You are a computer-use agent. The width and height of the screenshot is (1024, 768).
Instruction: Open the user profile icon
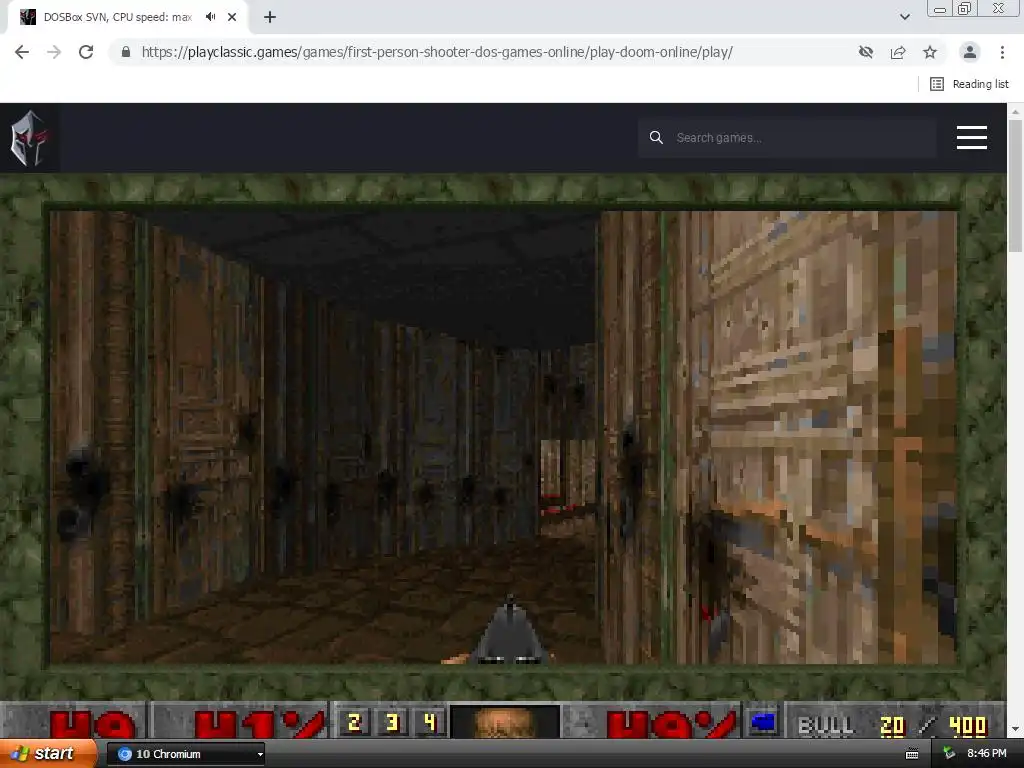coord(970,52)
